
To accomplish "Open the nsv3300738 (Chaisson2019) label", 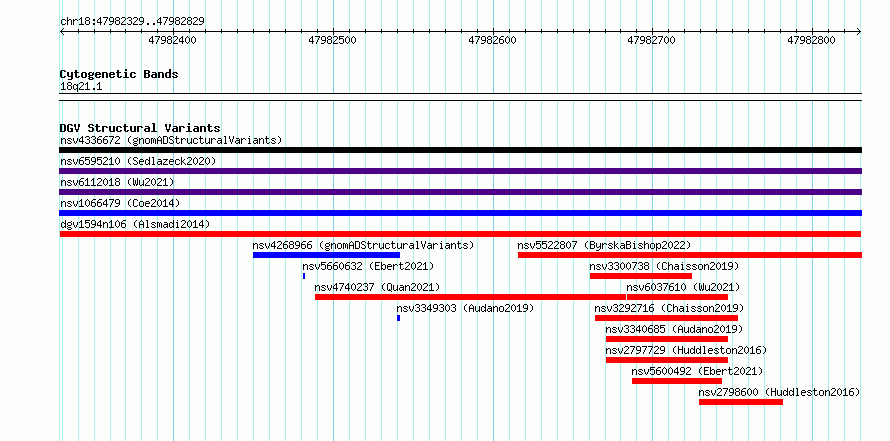I will [x=664, y=266].
